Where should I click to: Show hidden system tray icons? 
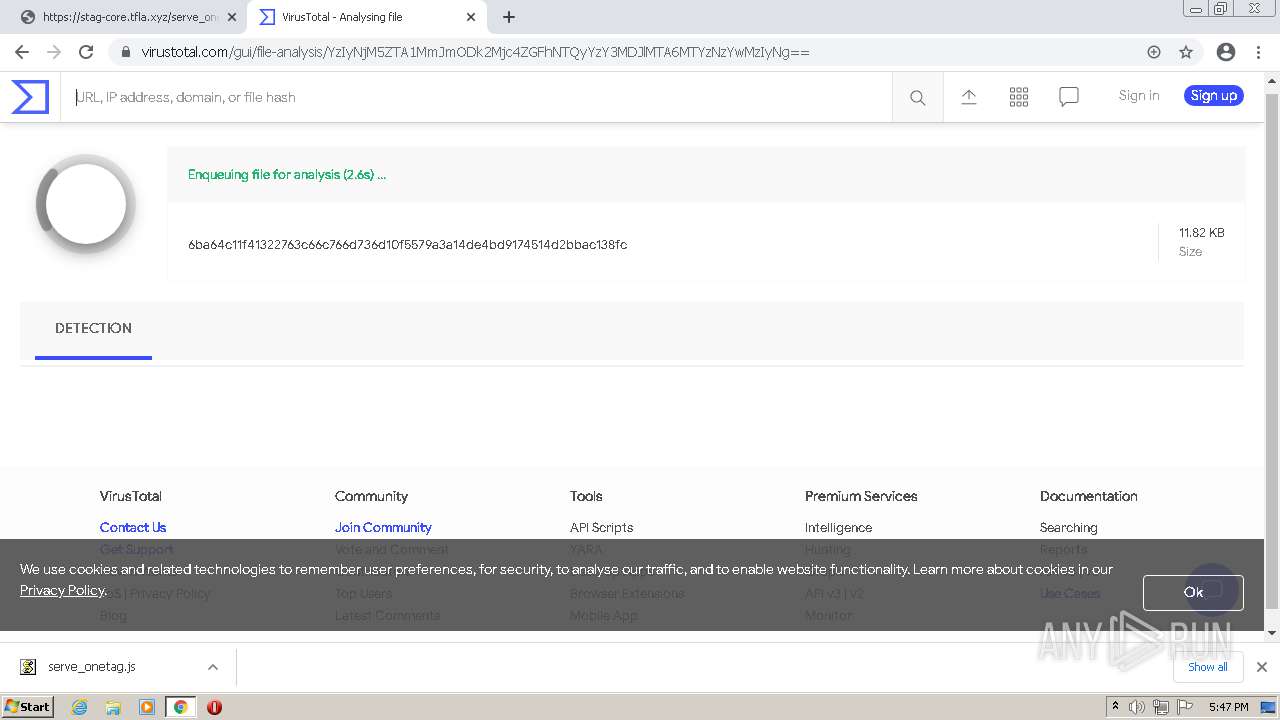(x=1115, y=706)
